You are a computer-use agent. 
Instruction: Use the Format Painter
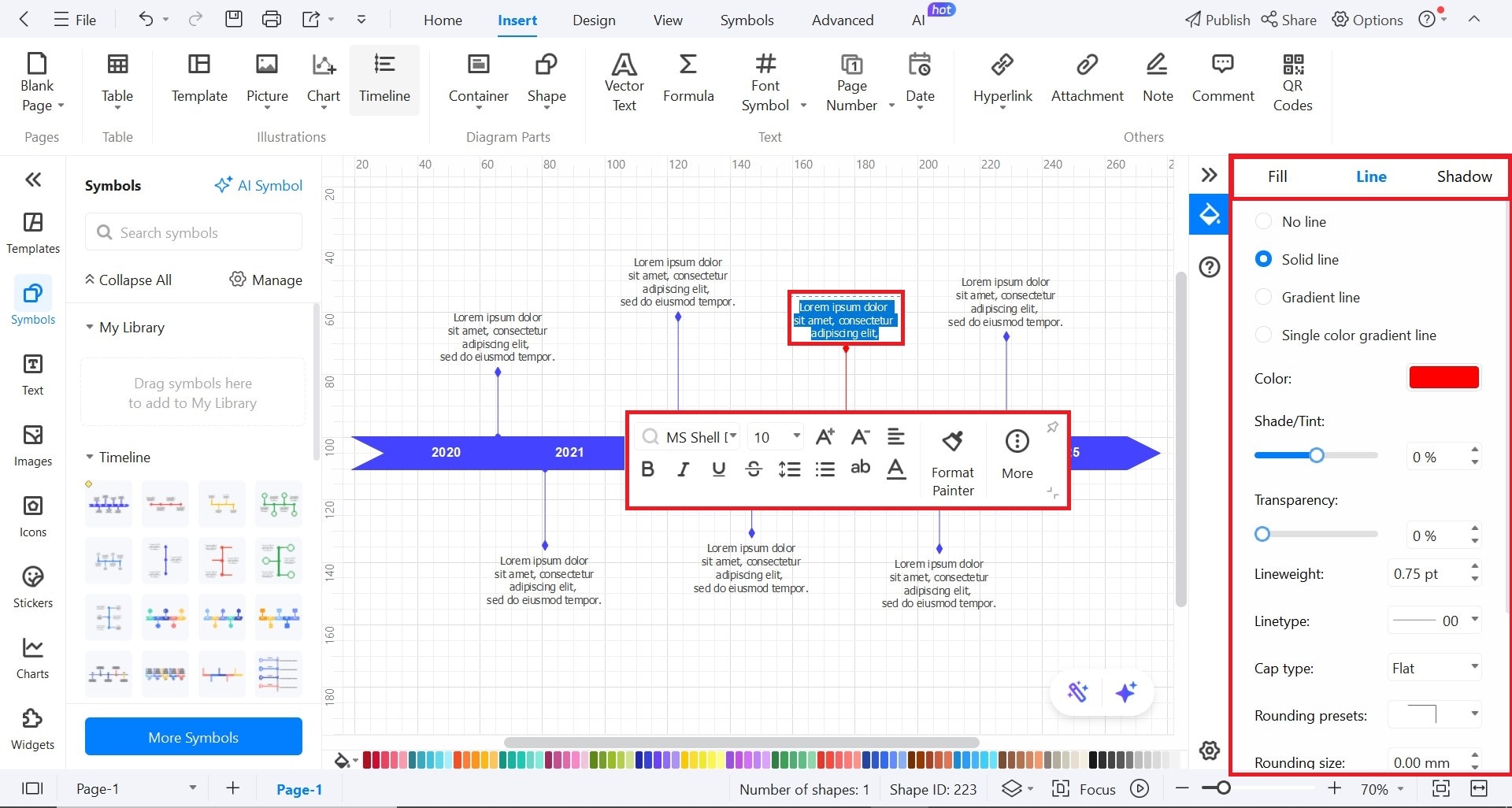(953, 463)
